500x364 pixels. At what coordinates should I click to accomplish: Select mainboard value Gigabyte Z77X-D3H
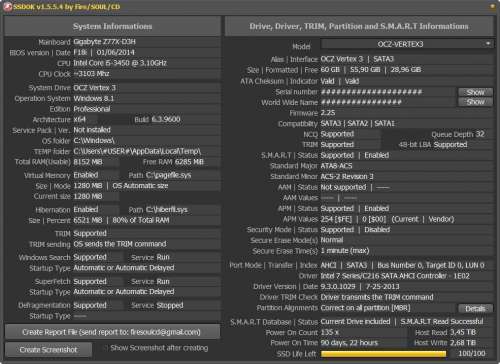[104, 42]
